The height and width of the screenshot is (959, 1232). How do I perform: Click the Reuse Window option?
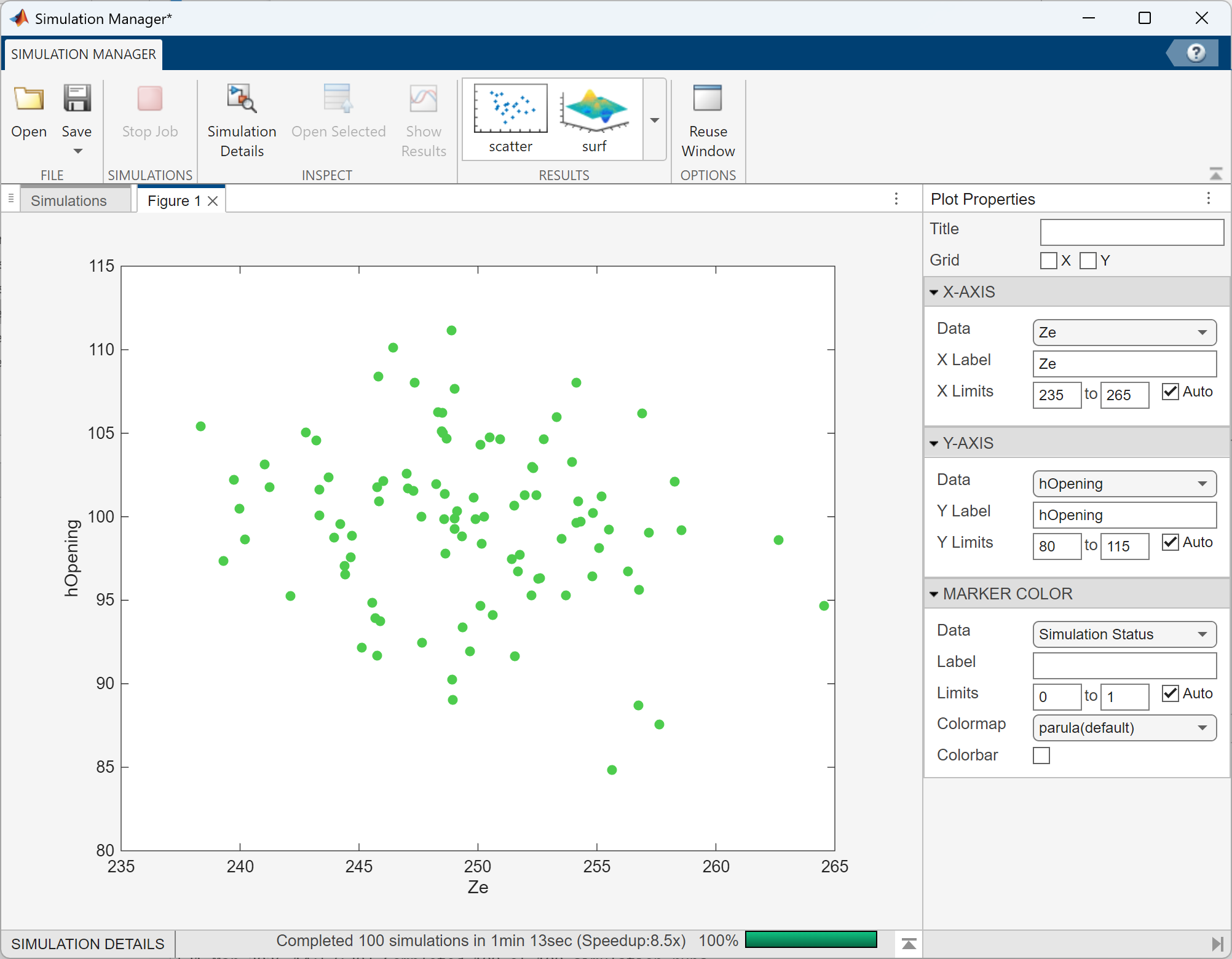pyautogui.click(x=708, y=120)
